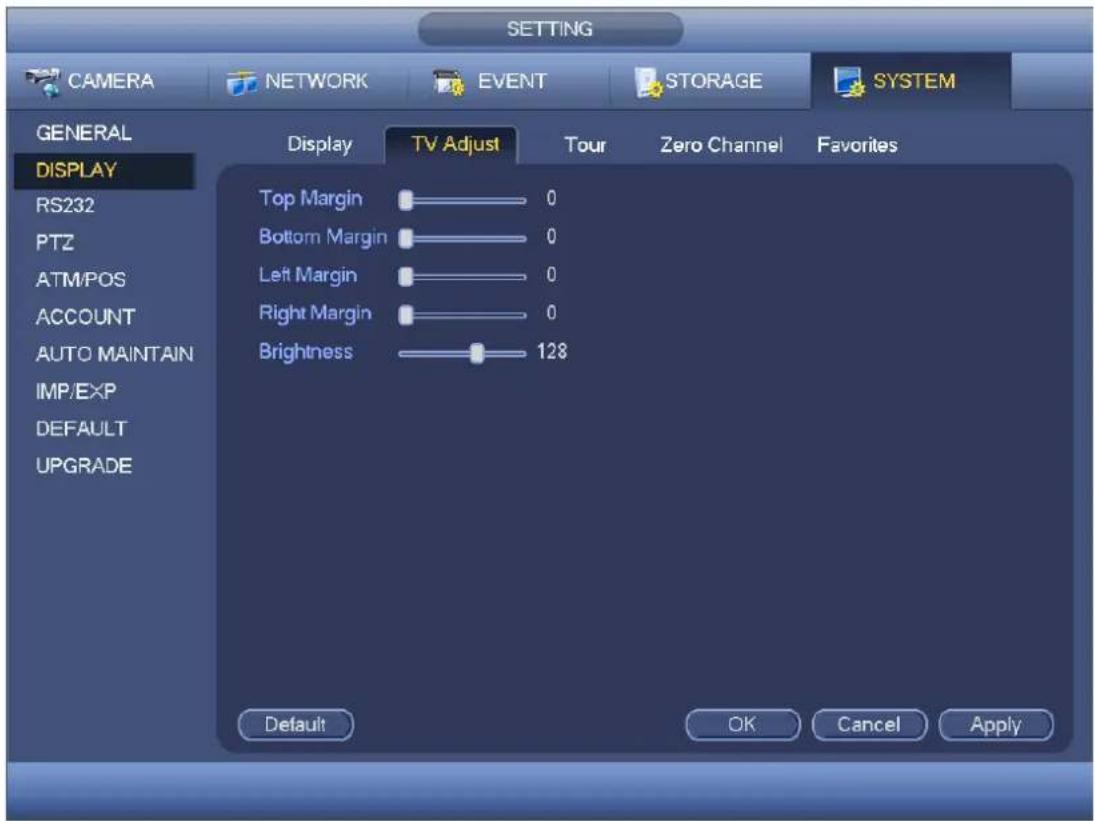Go to the Favorites tab
The height and width of the screenshot is (821, 1095).
click(857, 145)
